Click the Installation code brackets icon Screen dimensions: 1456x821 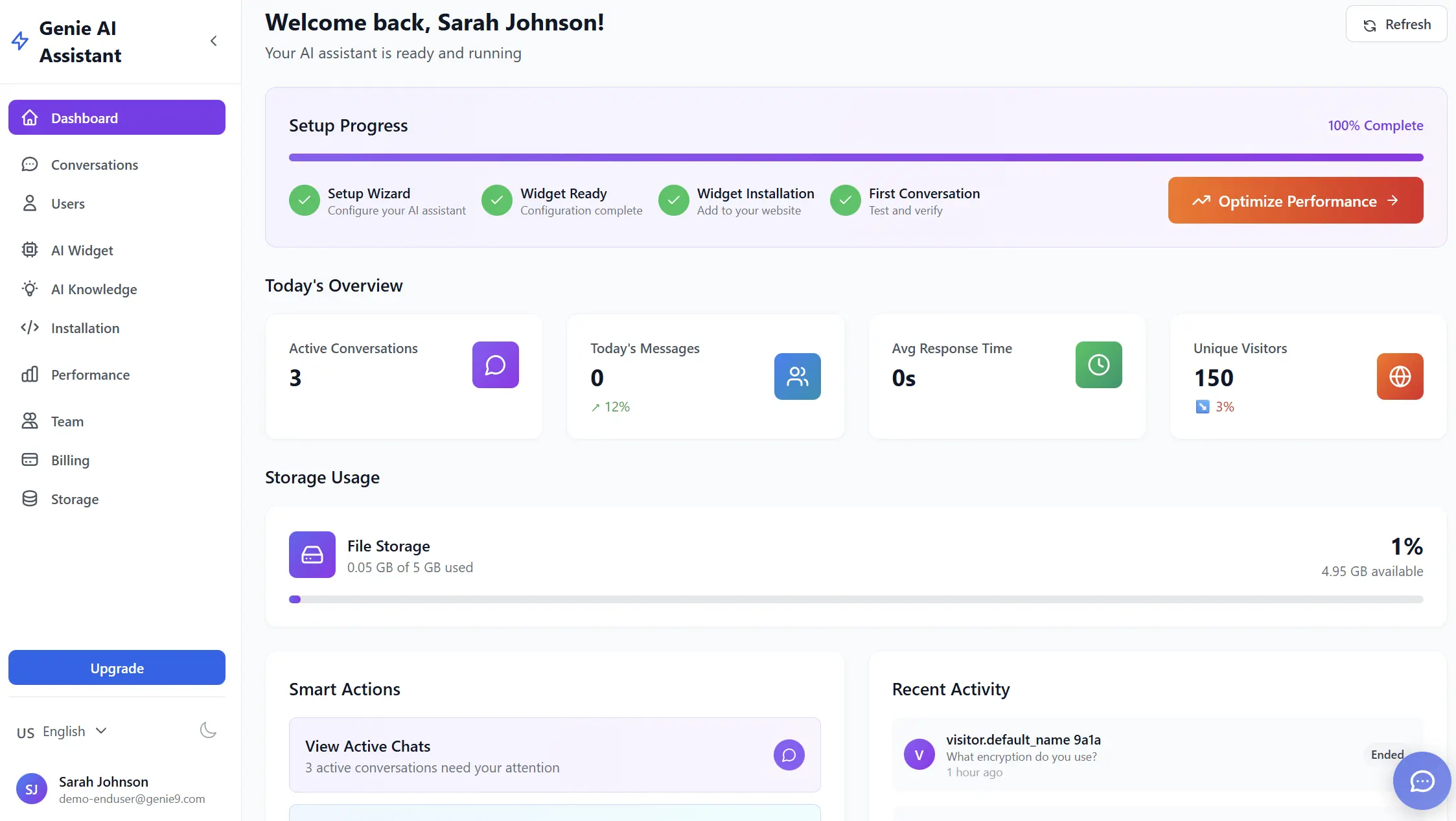(x=30, y=328)
